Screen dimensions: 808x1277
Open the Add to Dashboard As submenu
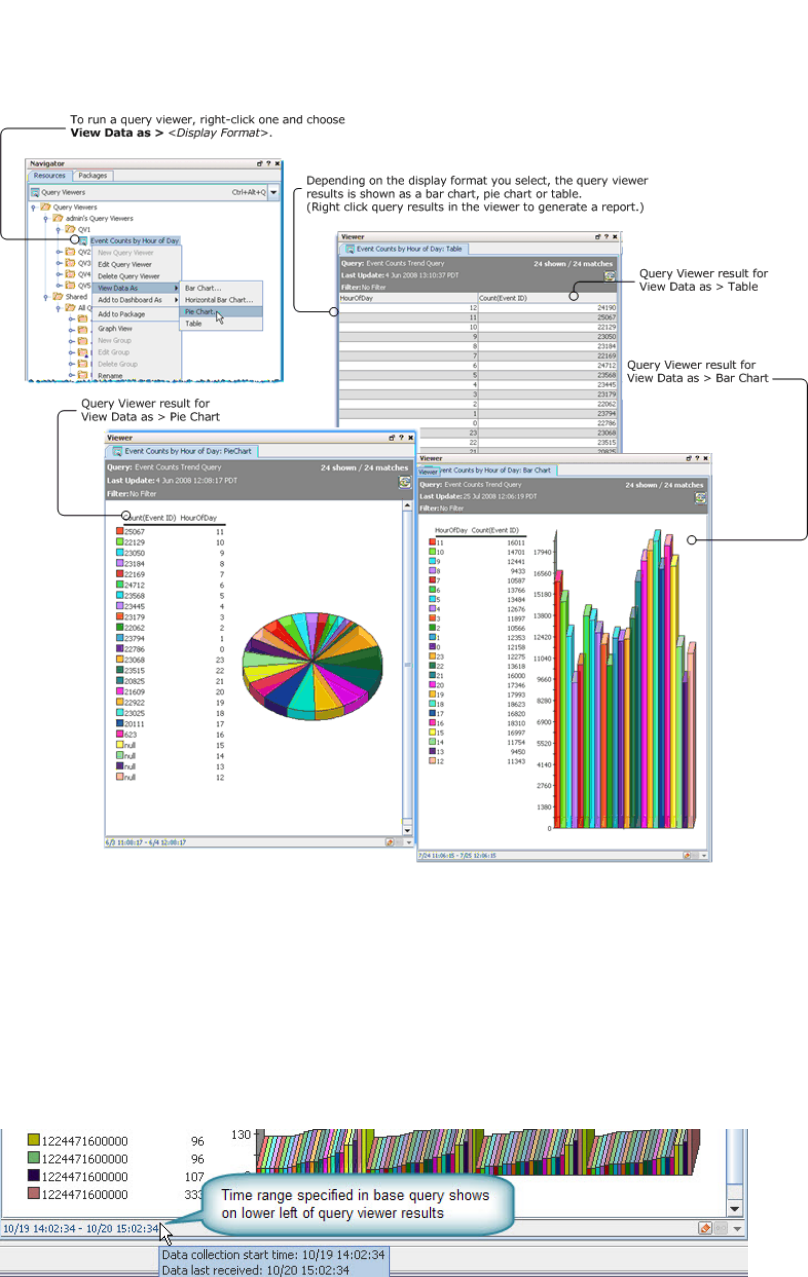pos(138,300)
